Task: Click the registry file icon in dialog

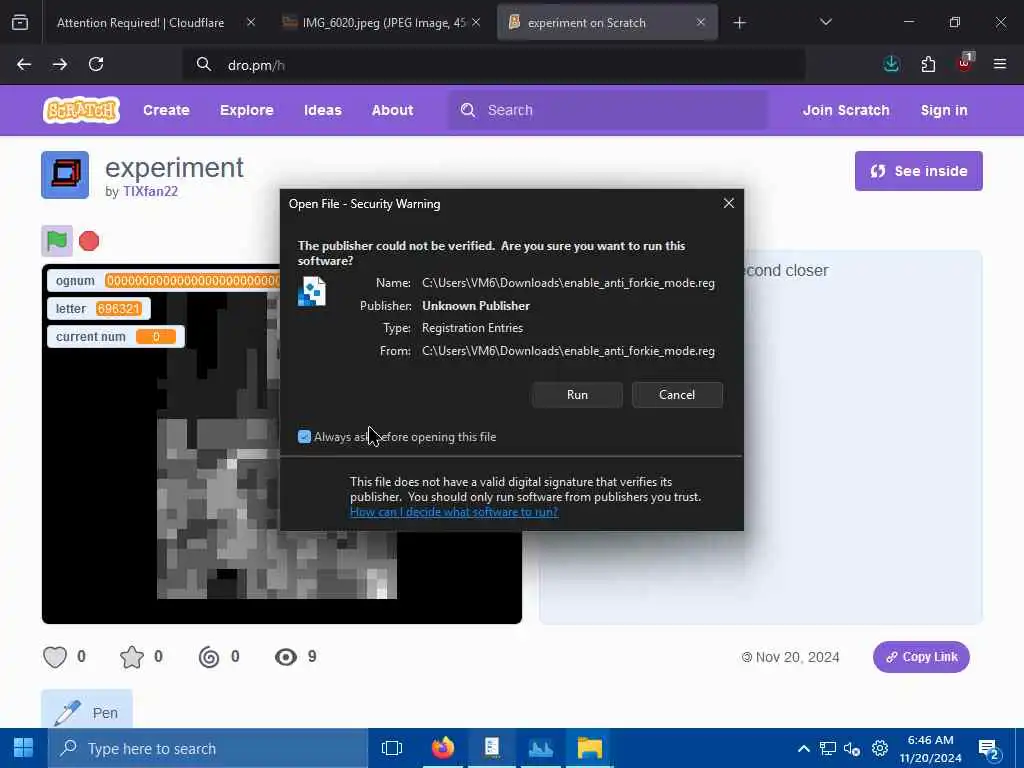Action: point(312,291)
